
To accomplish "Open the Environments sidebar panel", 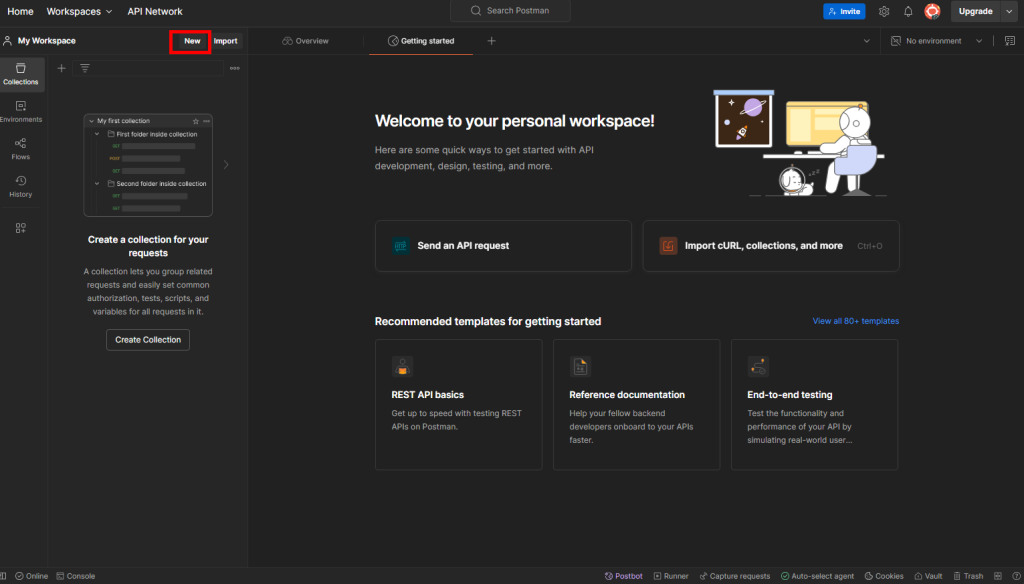I will tap(21, 111).
